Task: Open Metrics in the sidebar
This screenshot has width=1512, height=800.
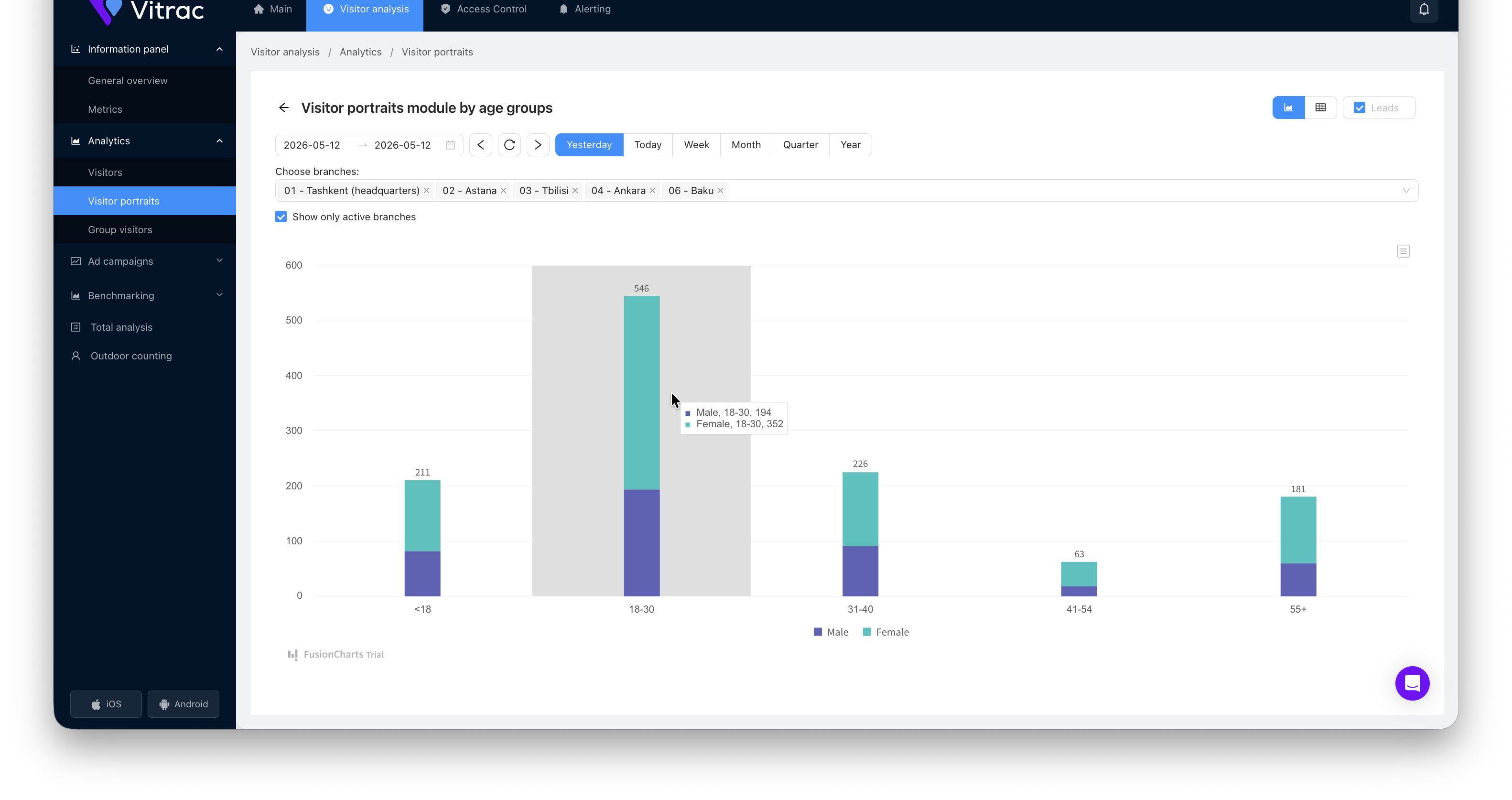Action: coord(144,109)
